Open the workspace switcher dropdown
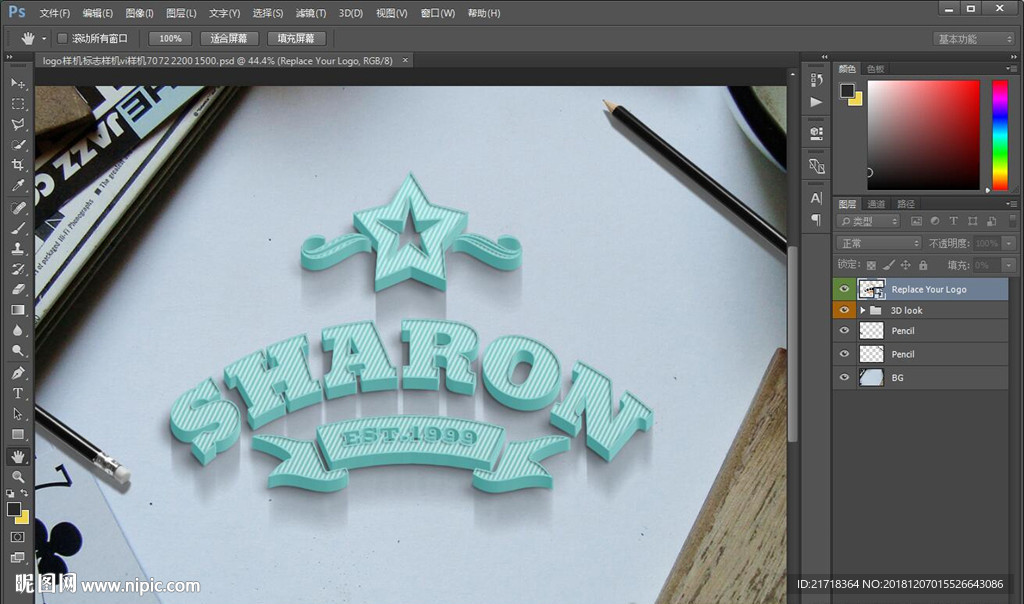Screen dimensions: 1024x604 click(x=974, y=39)
